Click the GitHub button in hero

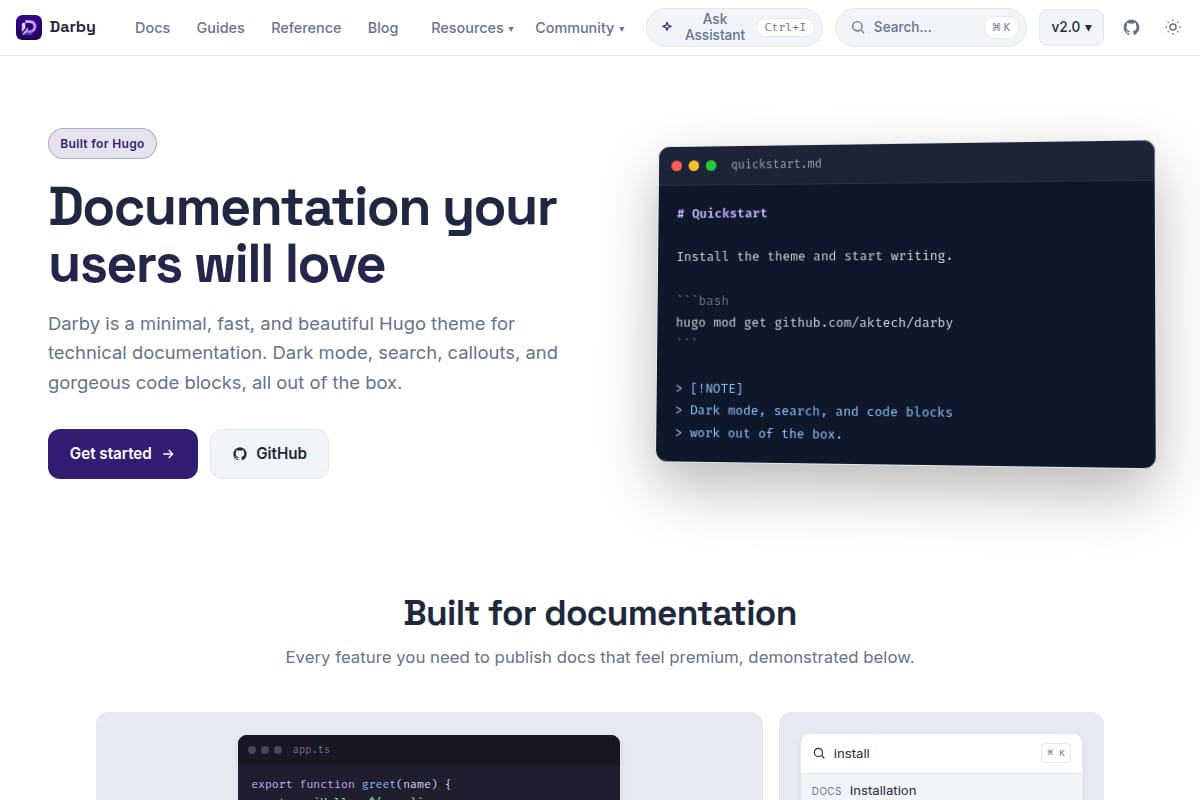[x=269, y=454]
